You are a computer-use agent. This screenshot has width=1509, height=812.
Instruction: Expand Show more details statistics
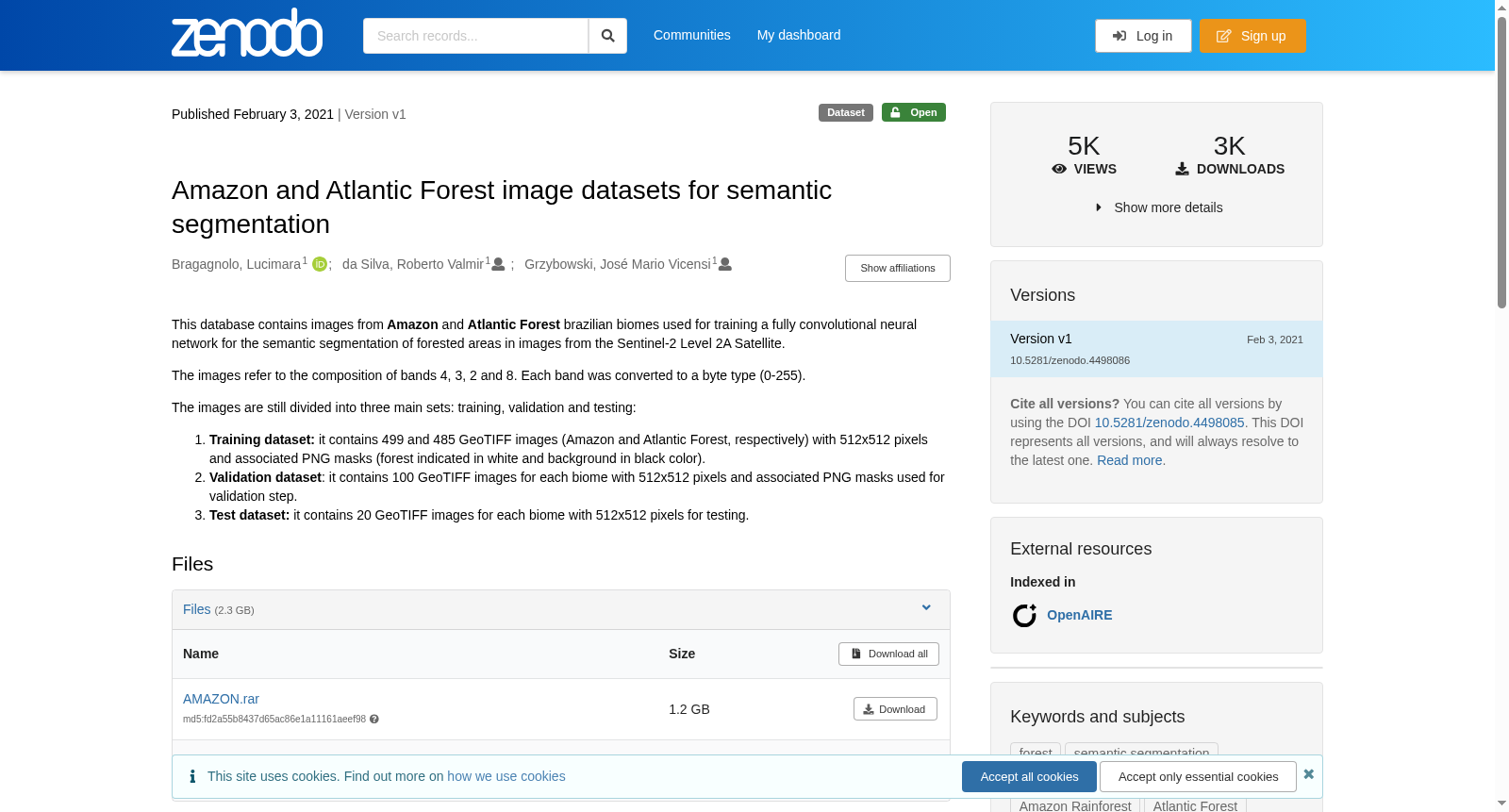pos(1158,207)
